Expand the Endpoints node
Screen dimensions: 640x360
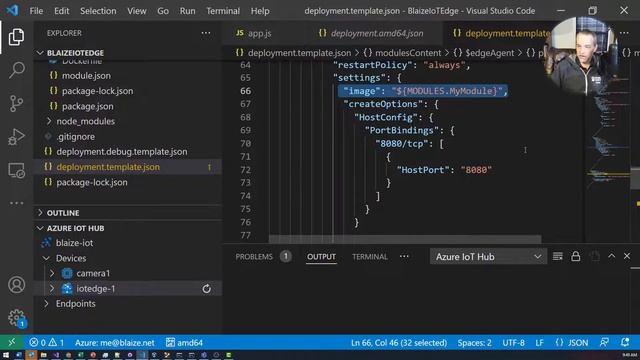(46, 304)
